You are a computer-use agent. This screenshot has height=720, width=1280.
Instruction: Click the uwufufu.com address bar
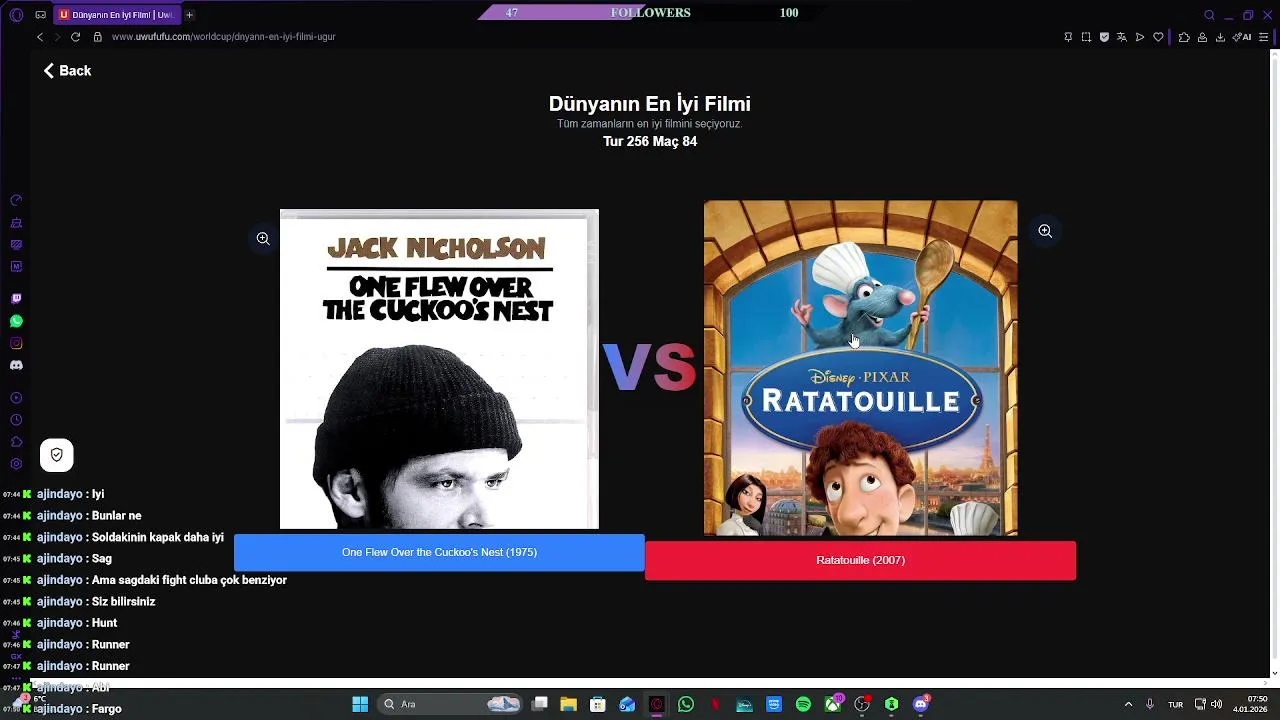point(223,37)
